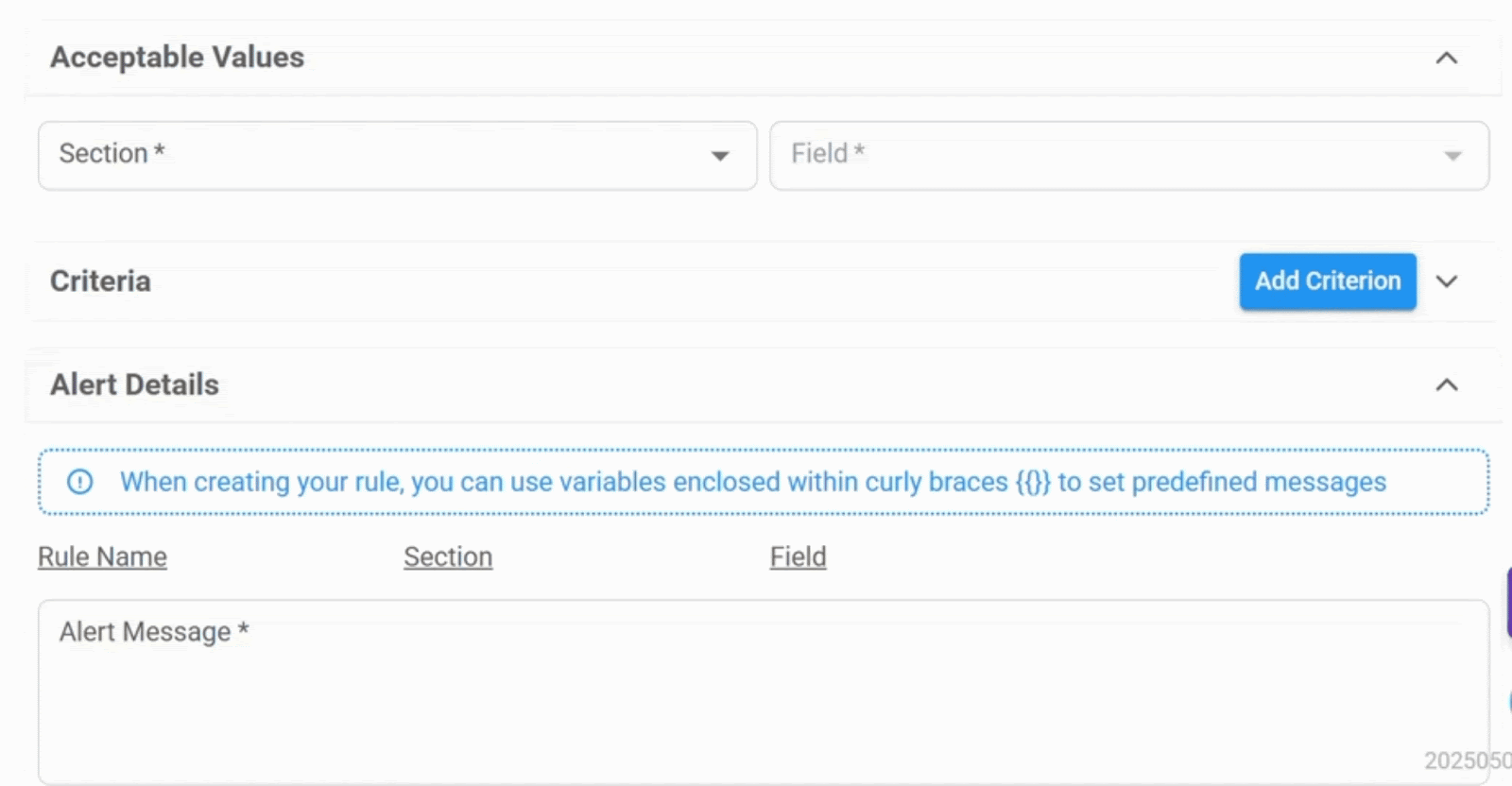Click the Field placeholder label
1512x786 pixels.
[828, 153]
